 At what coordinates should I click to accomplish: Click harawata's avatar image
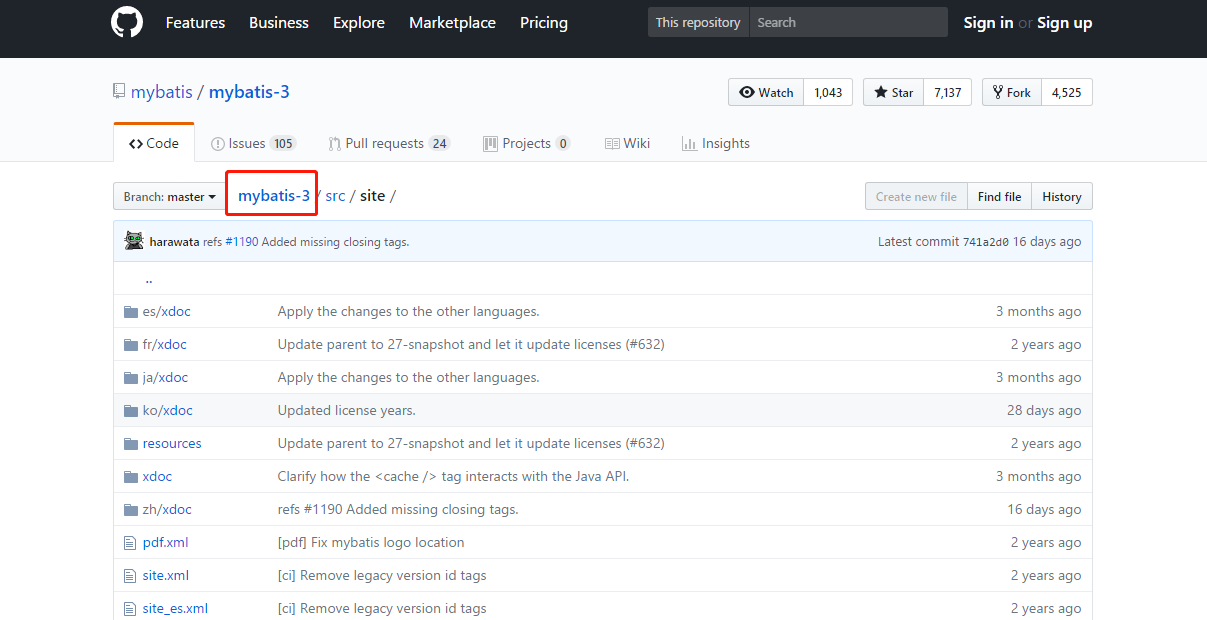point(134,241)
